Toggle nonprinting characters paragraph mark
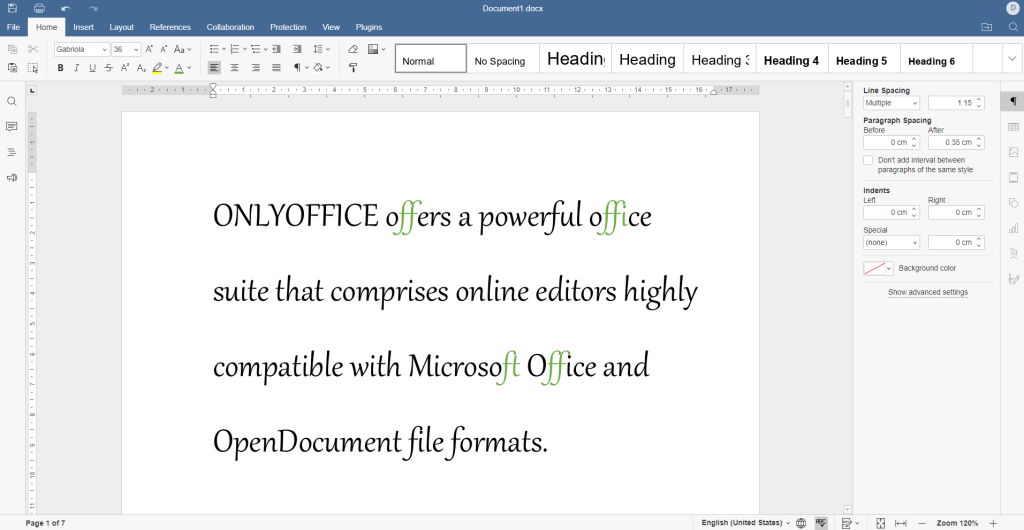This screenshot has width=1024, height=530. 298,68
